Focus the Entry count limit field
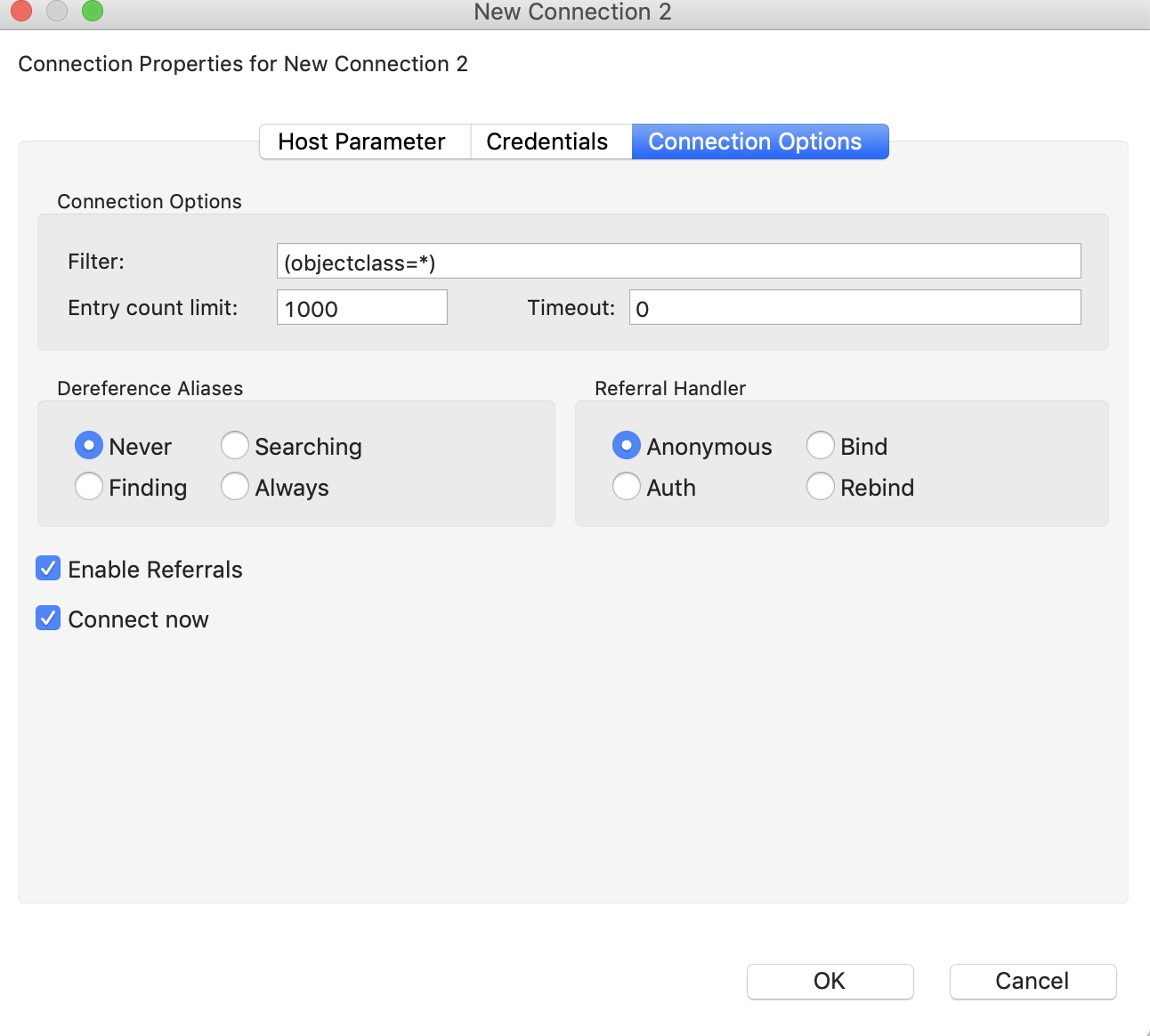Viewport: 1150px width, 1036px height. point(361,308)
